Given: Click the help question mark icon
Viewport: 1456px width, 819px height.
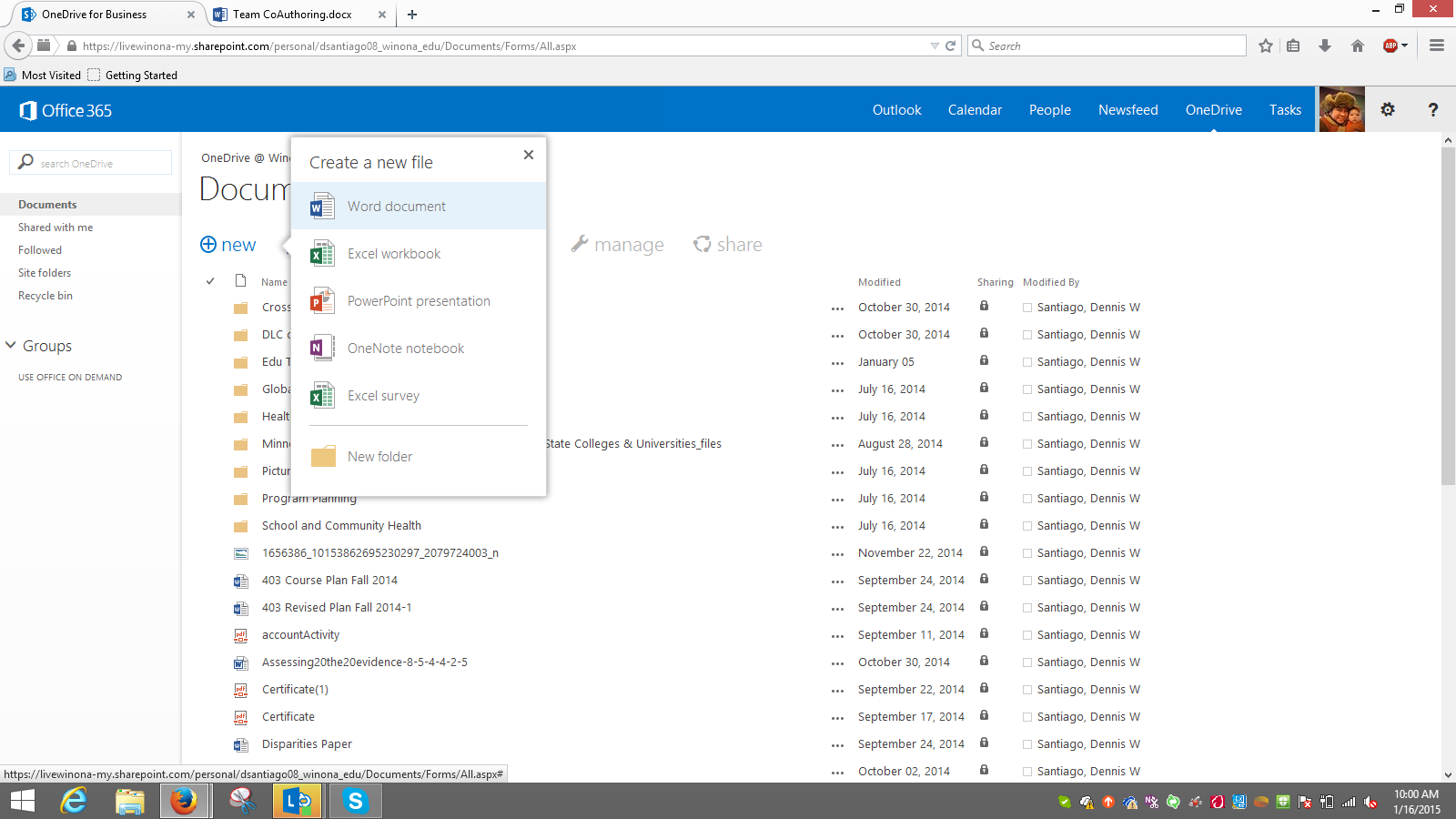Looking at the screenshot, I should pyautogui.click(x=1432, y=110).
